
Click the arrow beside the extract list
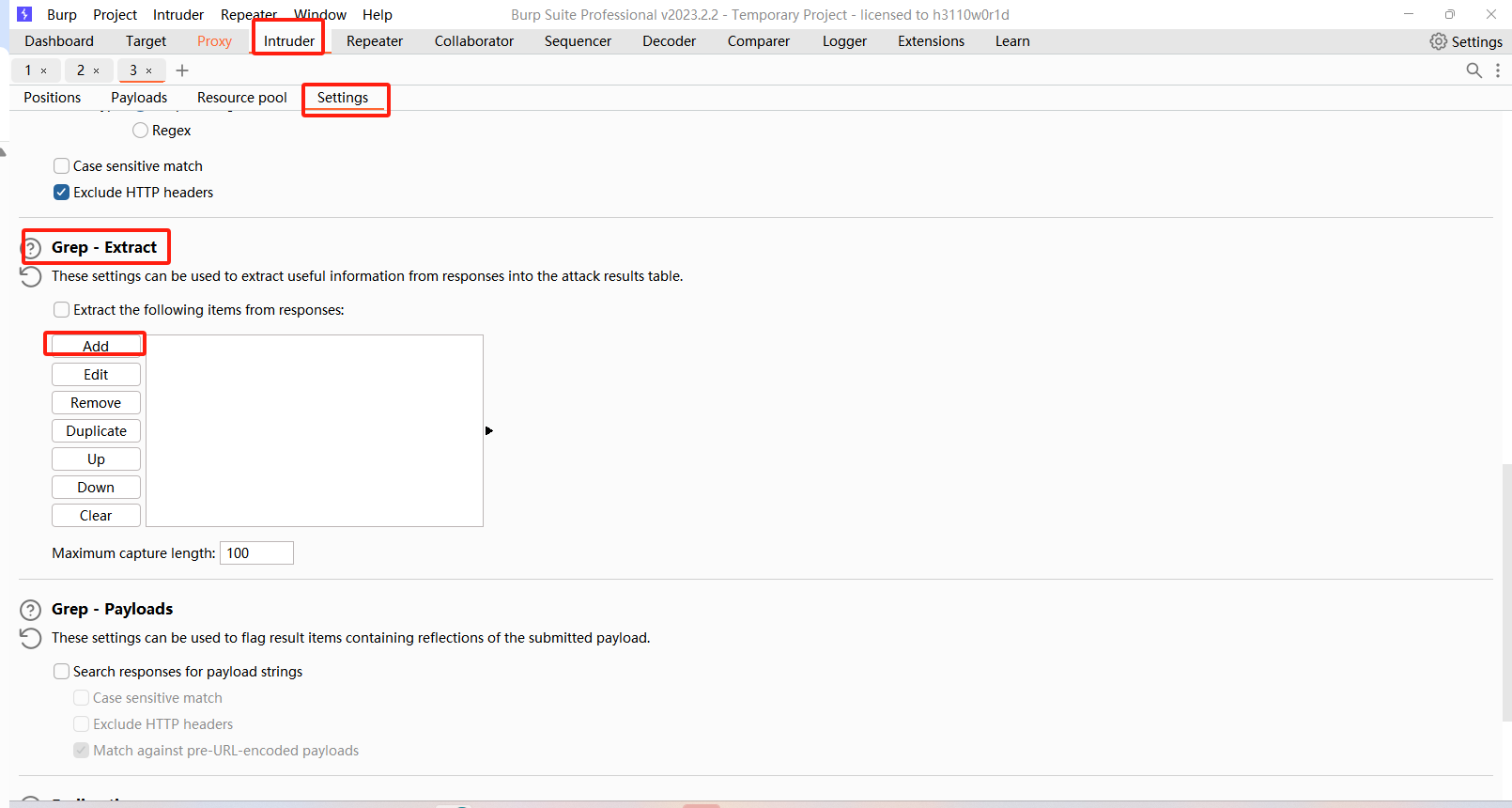pyautogui.click(x=489, y=430)
